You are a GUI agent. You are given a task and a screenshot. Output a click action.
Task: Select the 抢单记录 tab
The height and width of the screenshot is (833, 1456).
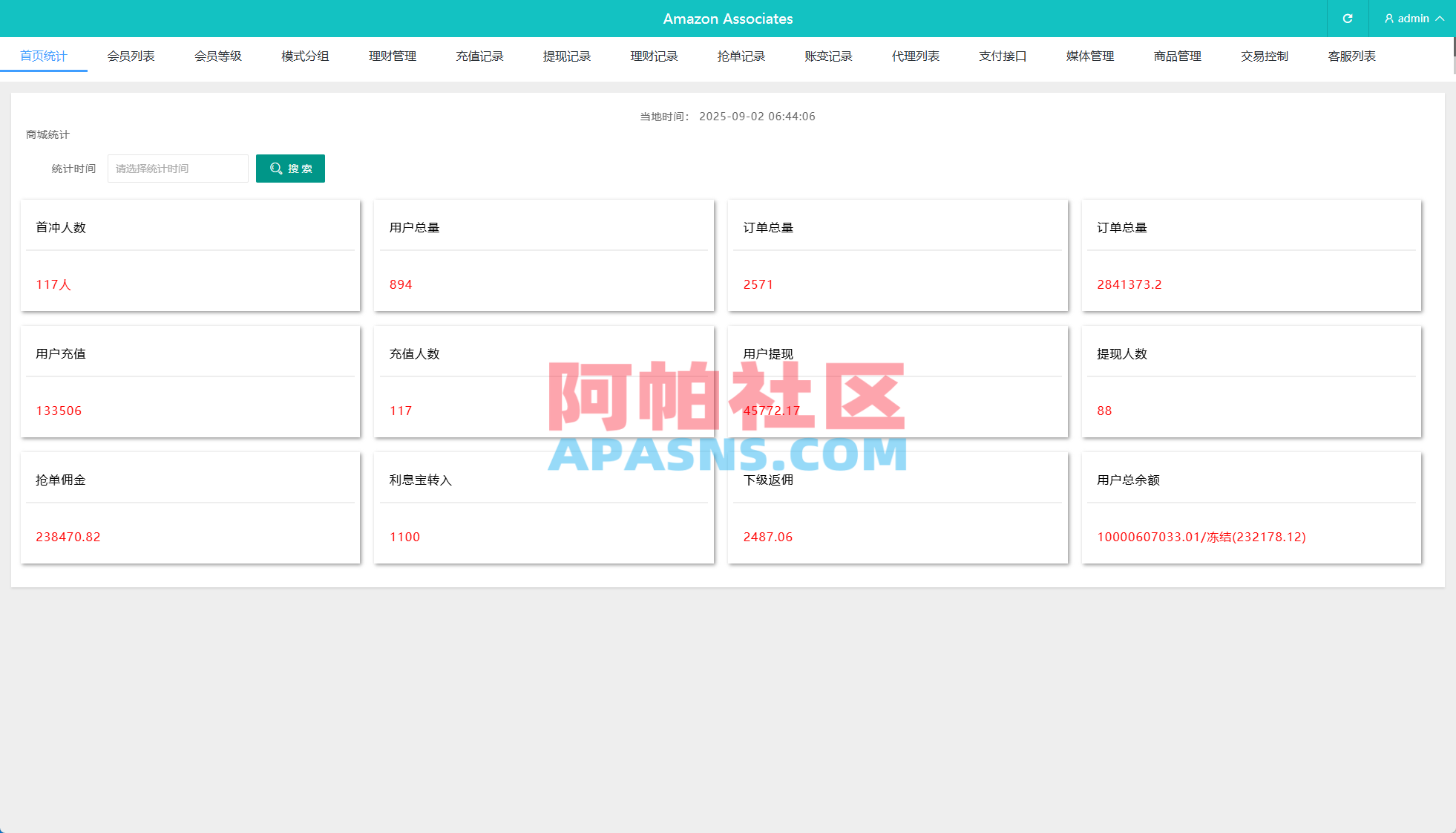coord(741,56)
